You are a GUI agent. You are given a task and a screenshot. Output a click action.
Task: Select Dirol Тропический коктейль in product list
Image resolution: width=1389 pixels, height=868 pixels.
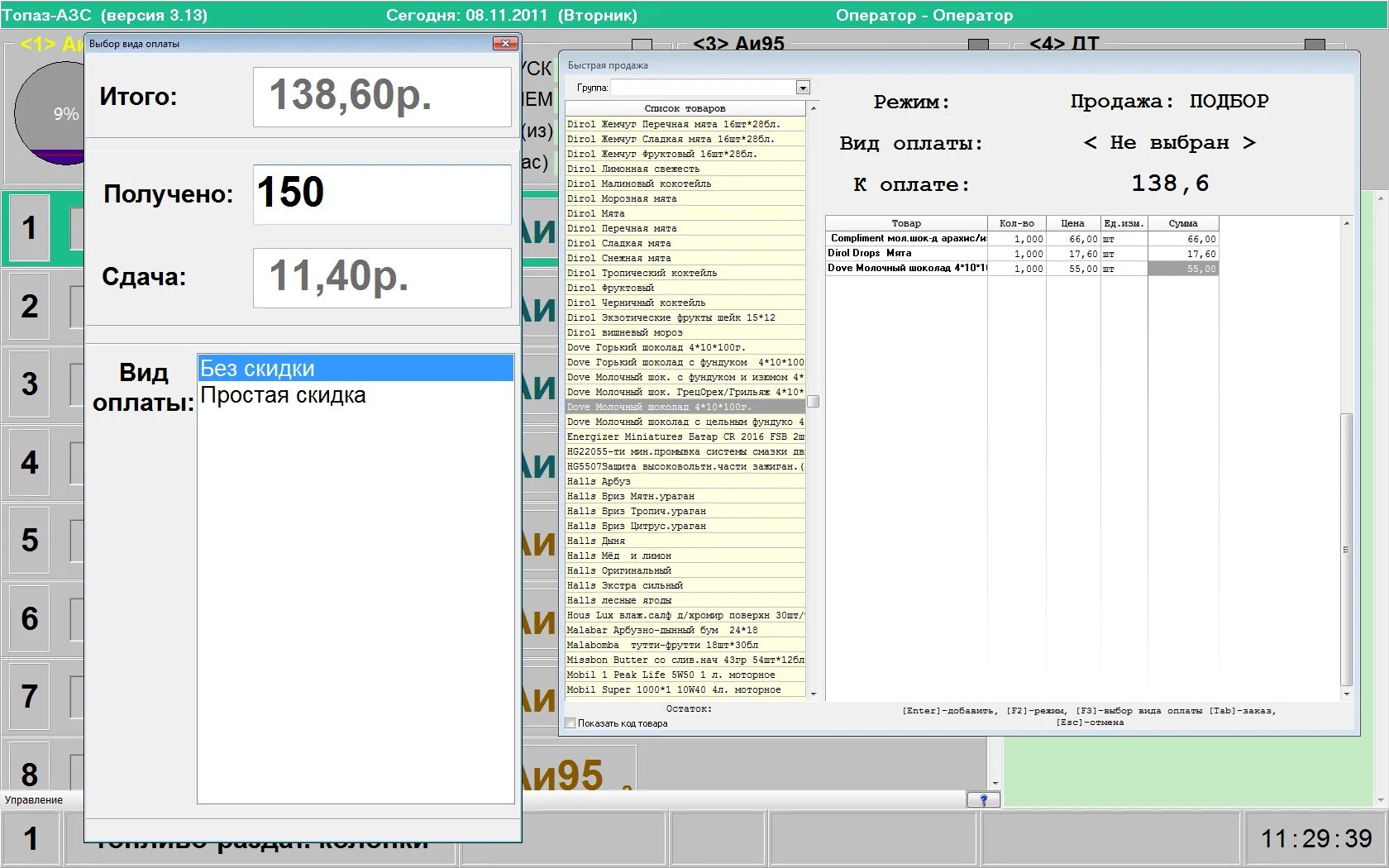click(x=685, y=273)
